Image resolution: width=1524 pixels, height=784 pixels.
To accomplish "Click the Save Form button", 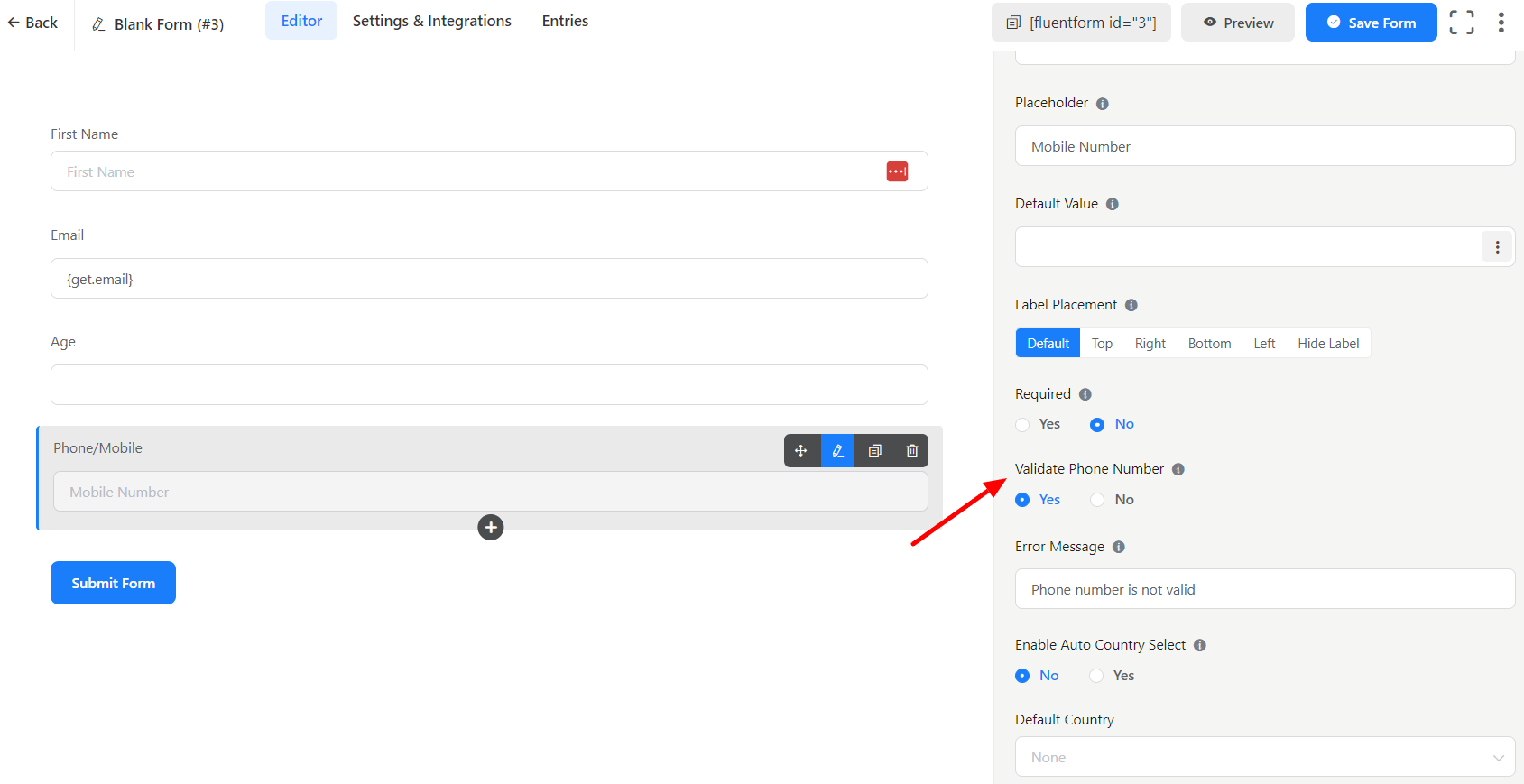I will pos(1370,23).
